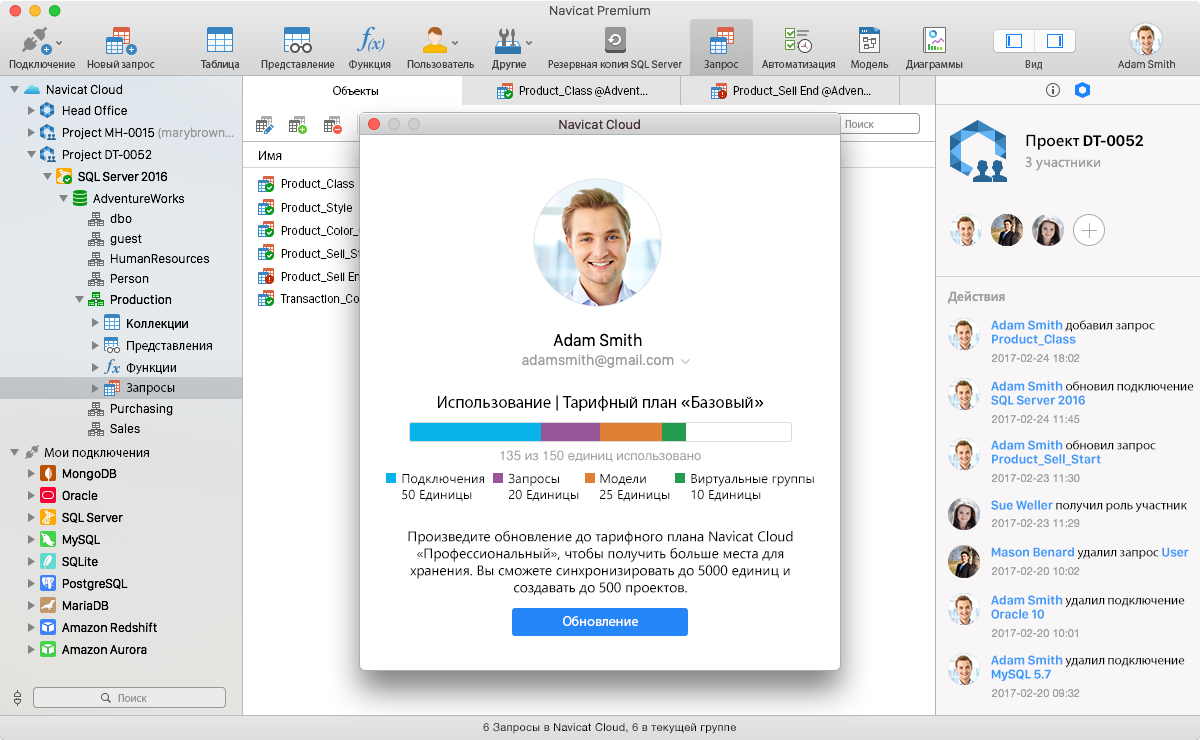Add a project member with plus circle
The height and width of the screenshot is (740, 1200).
pos(1089,230)
